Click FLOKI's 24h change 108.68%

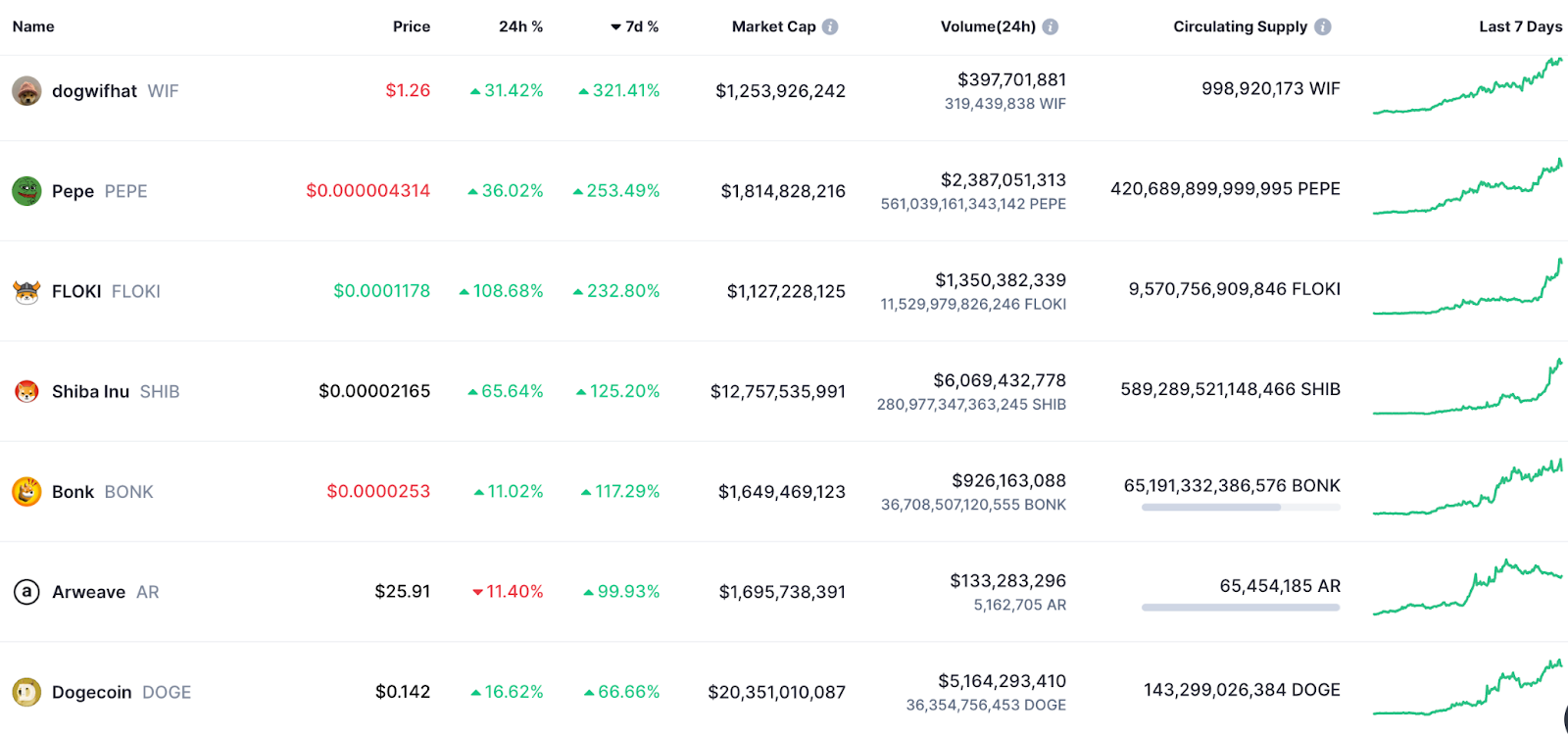(x=501, y=290)
